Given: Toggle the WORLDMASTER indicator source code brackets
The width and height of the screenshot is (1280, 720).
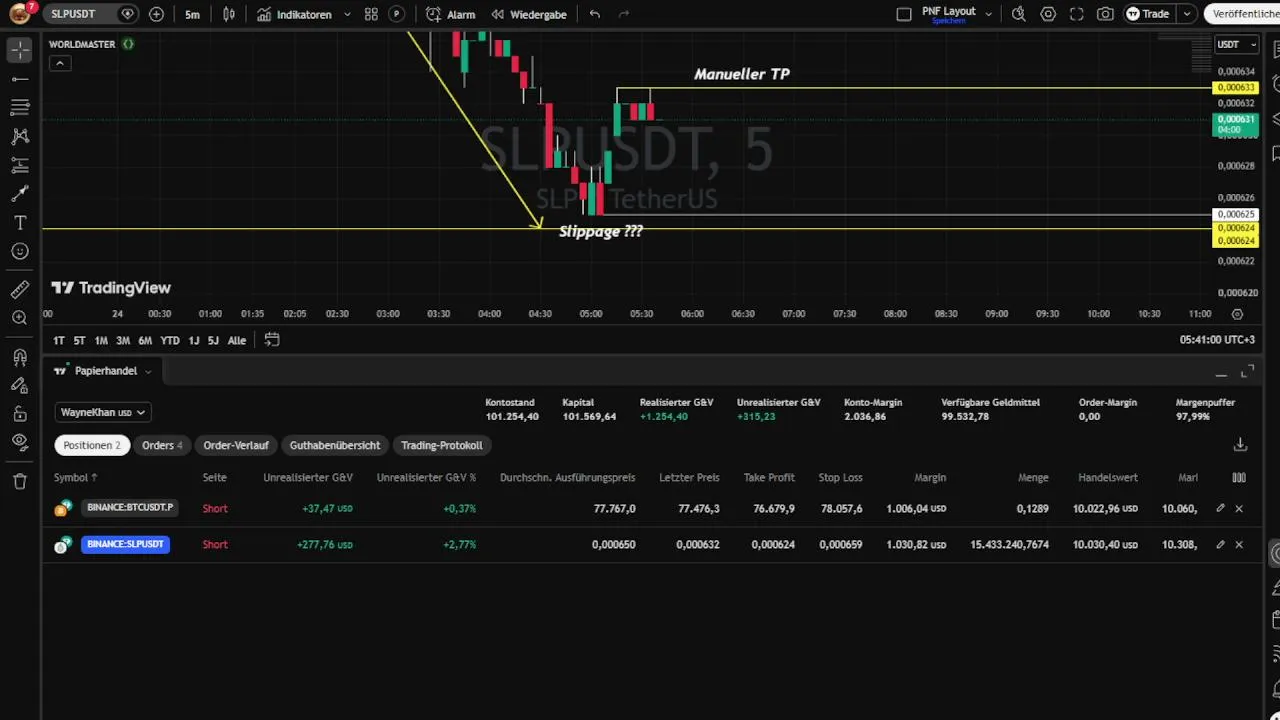Looking at the screenshot, I should (128, 44).
